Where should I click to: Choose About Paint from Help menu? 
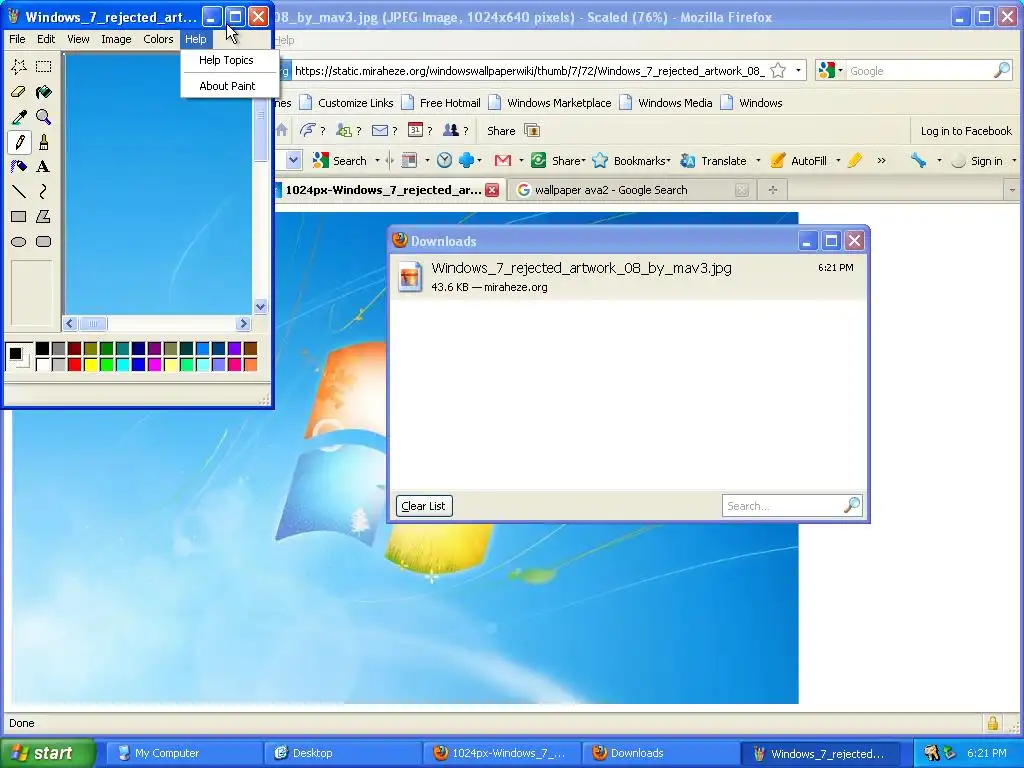point(226,86)
